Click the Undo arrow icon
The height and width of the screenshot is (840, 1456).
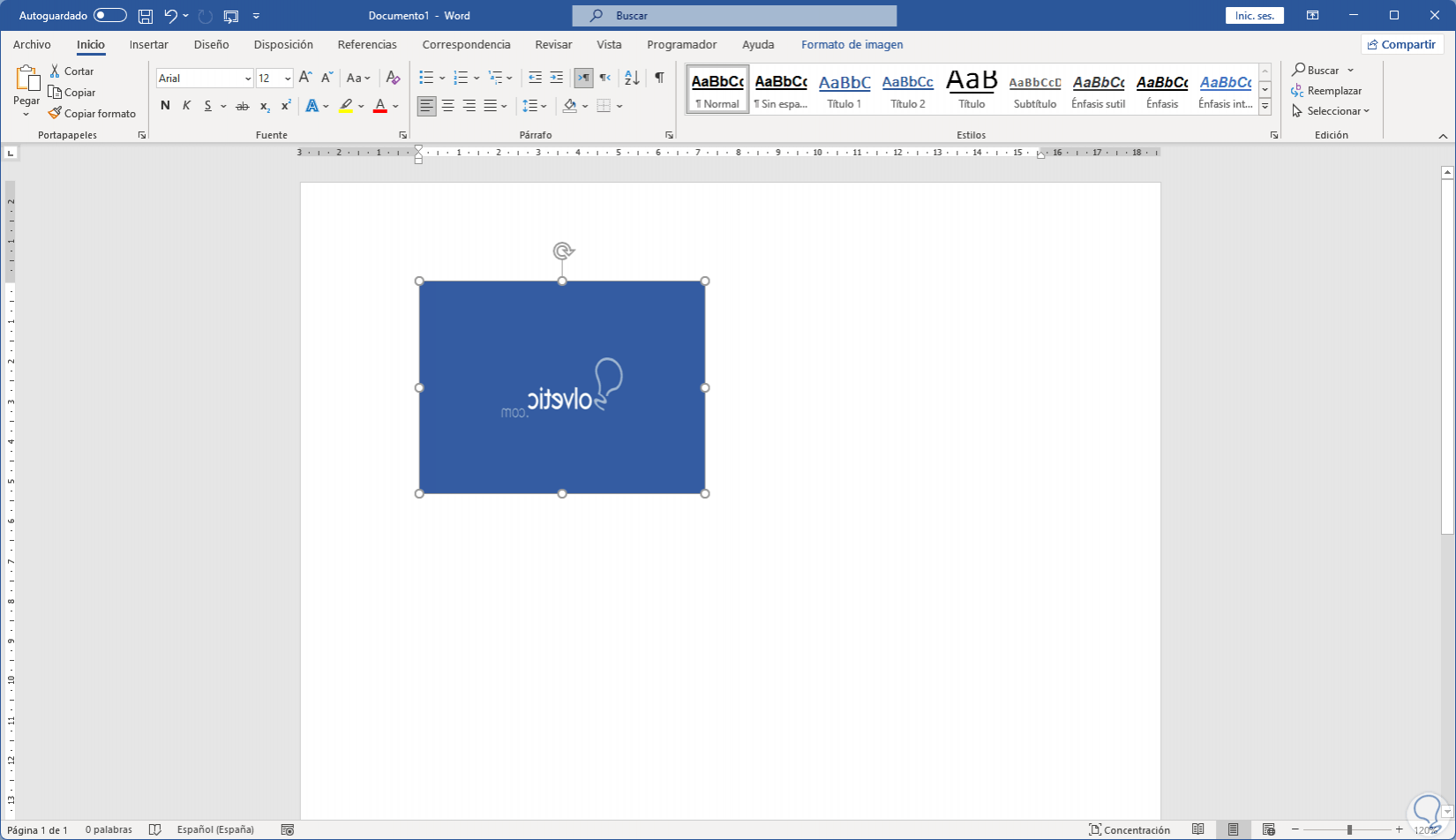[x=171, y=16]
